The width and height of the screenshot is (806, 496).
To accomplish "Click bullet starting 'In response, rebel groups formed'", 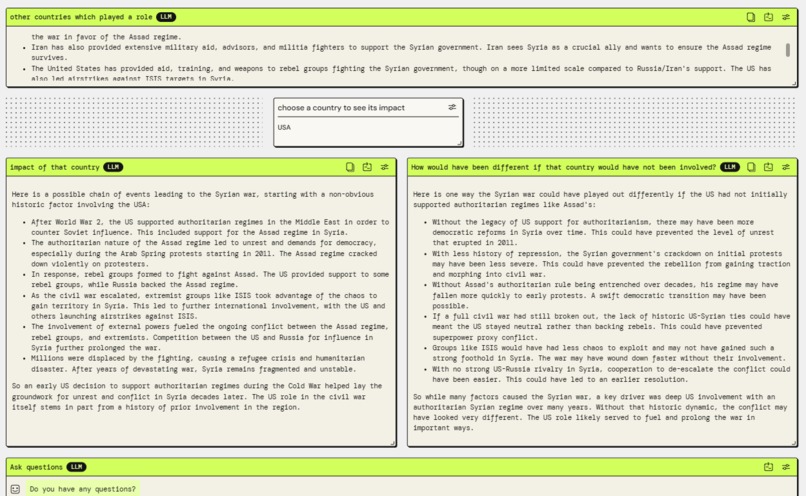I will (x=210, y=279).
